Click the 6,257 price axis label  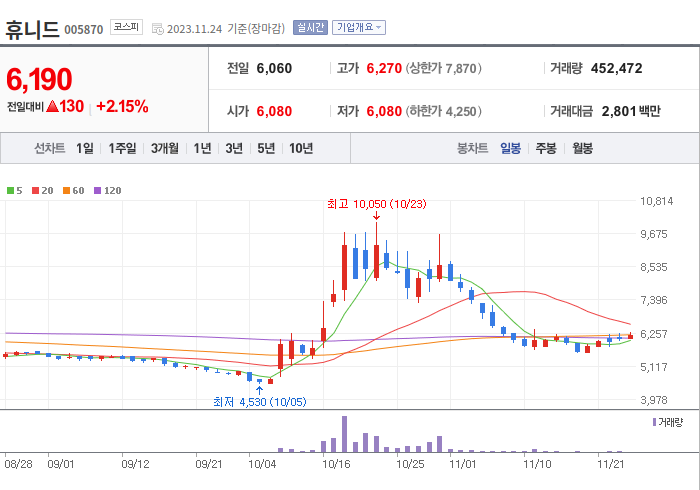tap(654, 334)
